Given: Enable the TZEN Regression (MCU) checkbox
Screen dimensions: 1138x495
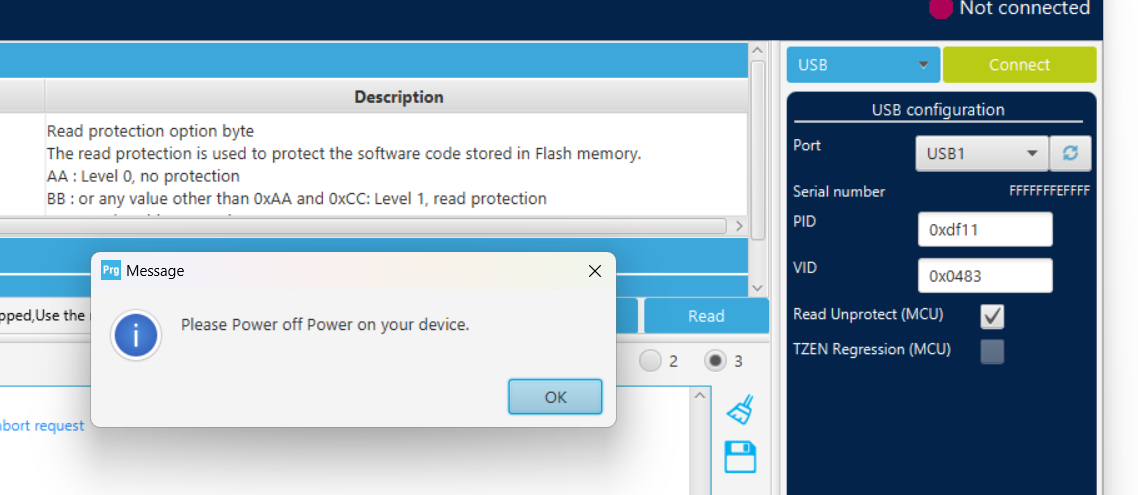Looking at the screenshot, I should 992,351.
